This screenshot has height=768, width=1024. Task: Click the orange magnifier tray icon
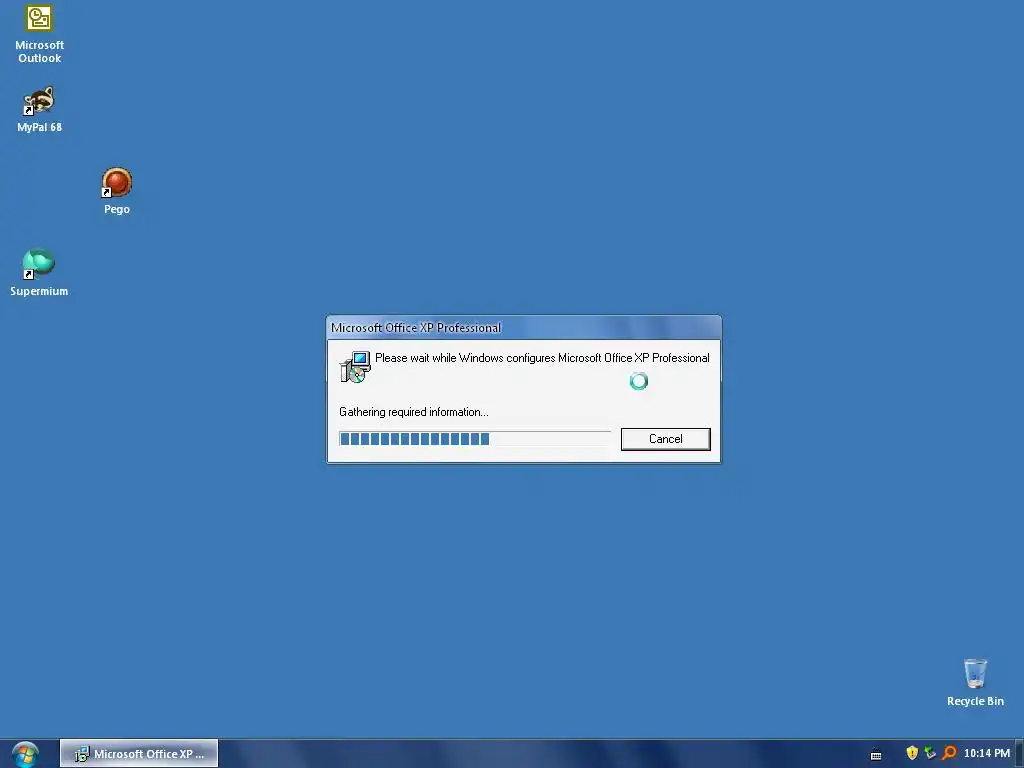pyautogui.click(x=949, y=753)
